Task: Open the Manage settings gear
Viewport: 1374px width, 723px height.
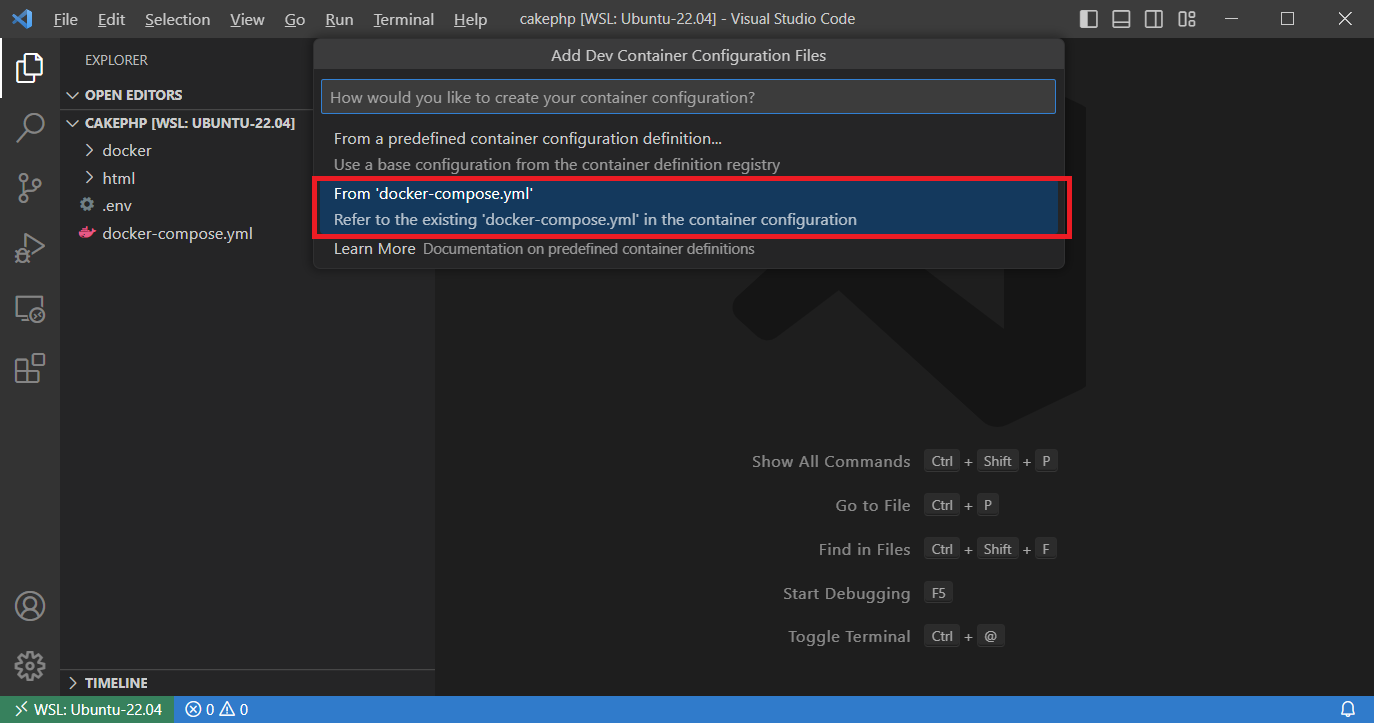Action: click(29, 665)
